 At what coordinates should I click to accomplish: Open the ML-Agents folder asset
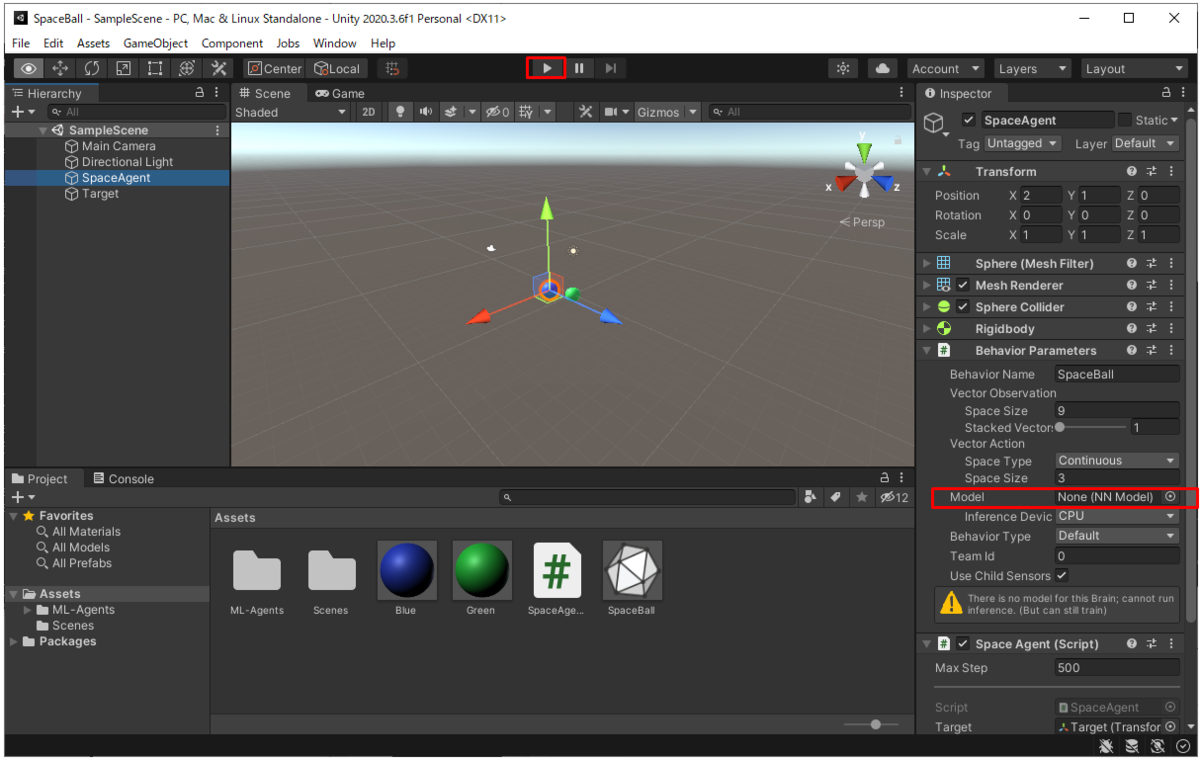pos(257,571)
